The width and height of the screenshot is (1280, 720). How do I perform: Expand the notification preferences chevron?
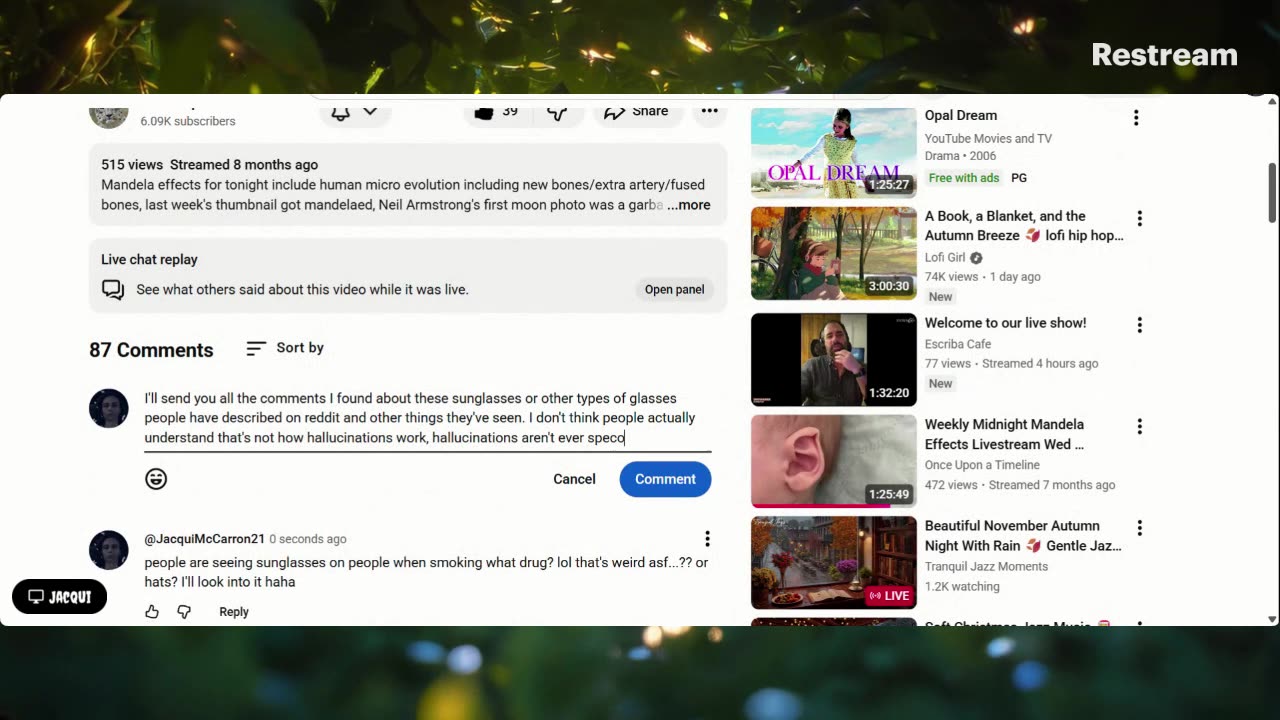click(x=370, y=111)
